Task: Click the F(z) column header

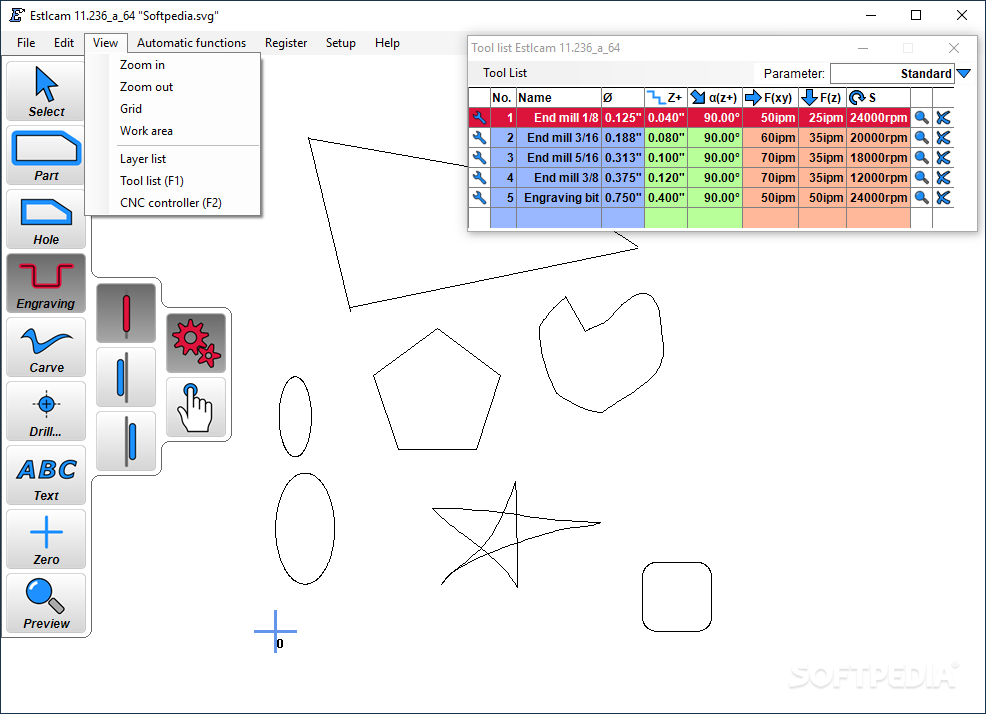Action: [822, 98]
